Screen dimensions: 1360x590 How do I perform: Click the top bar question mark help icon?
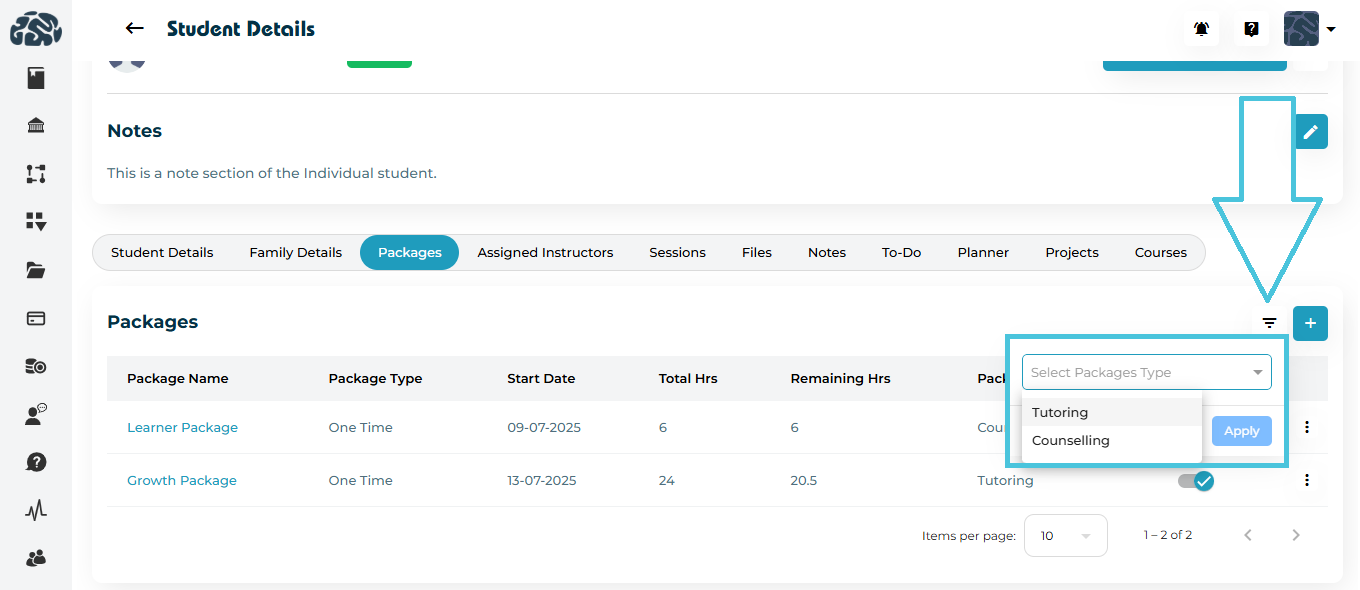point(1251,30)
